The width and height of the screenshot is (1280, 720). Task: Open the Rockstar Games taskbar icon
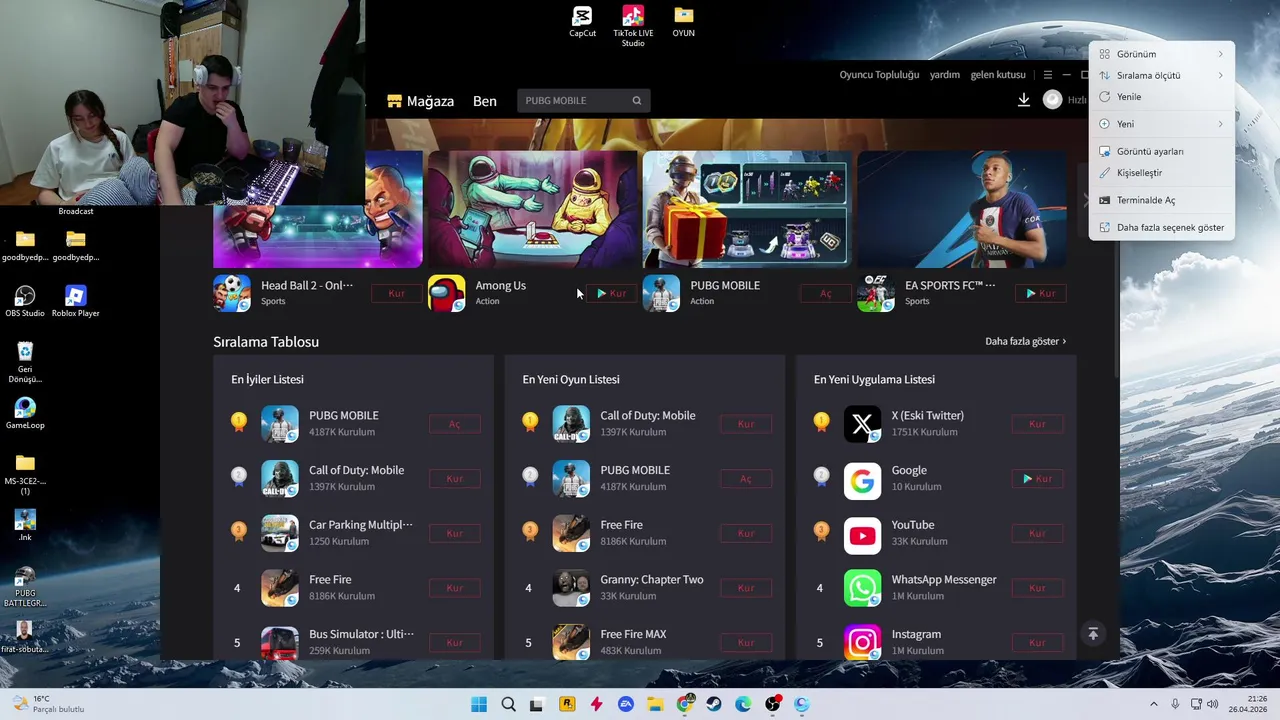(567, 704)
